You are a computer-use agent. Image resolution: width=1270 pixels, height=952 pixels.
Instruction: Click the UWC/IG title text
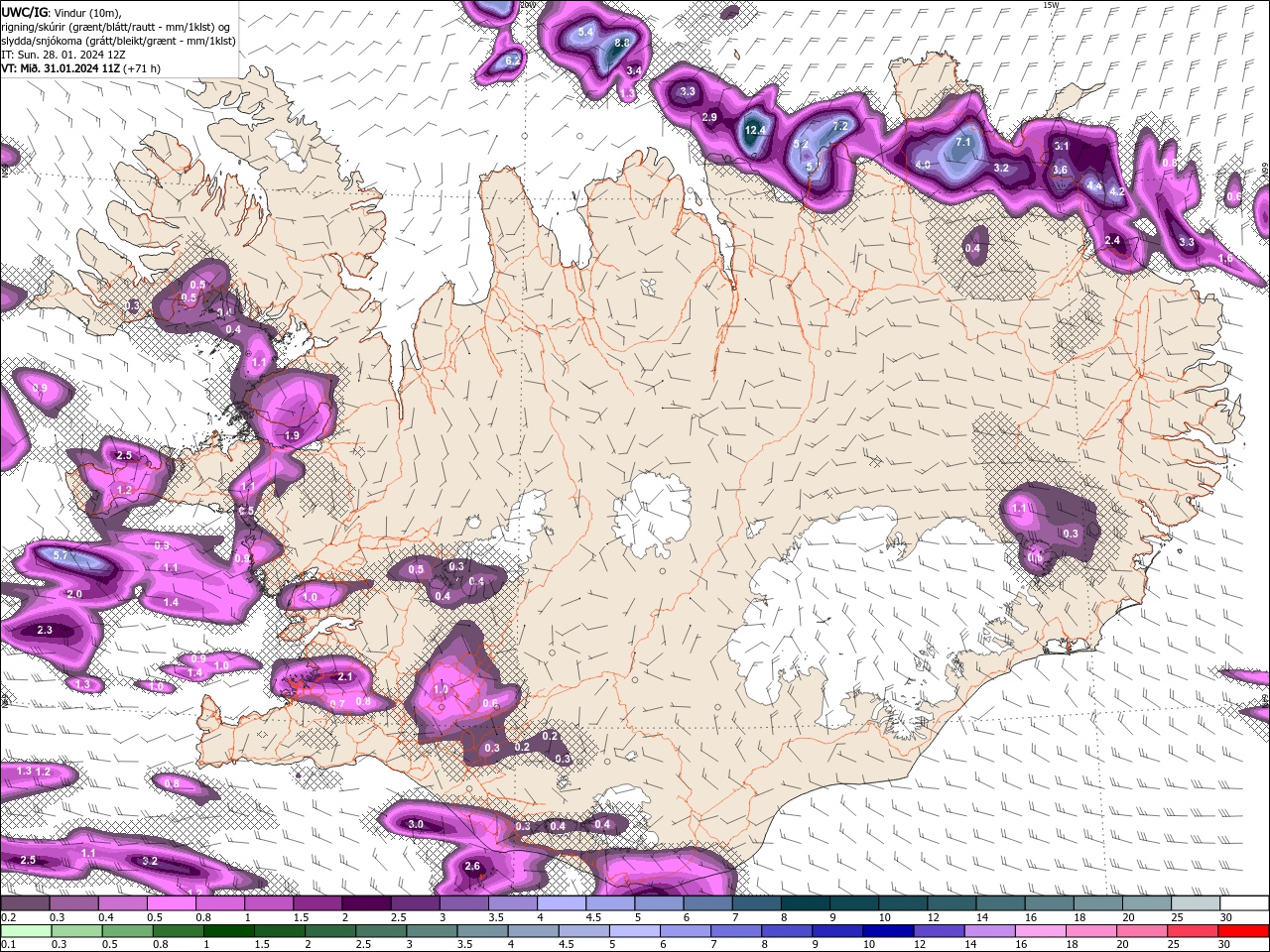point(24,12)
